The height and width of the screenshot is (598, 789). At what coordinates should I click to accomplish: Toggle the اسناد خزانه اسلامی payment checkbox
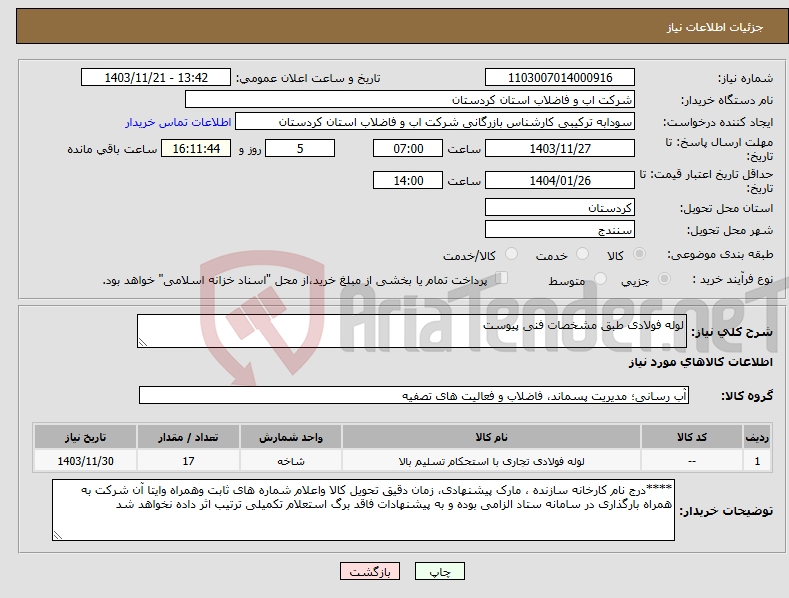tap(502, 277)
